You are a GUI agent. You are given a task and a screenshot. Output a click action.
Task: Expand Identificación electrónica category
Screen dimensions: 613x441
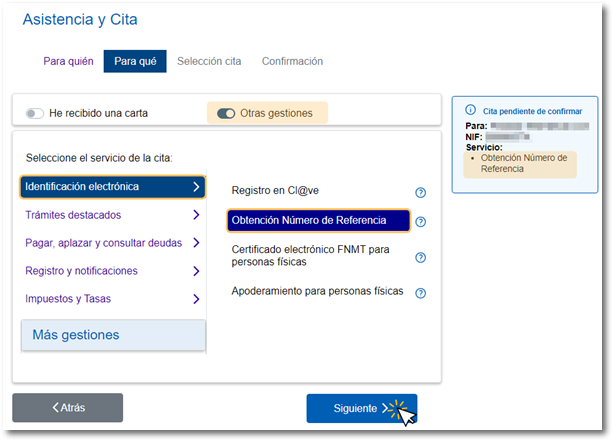[112, 187]
